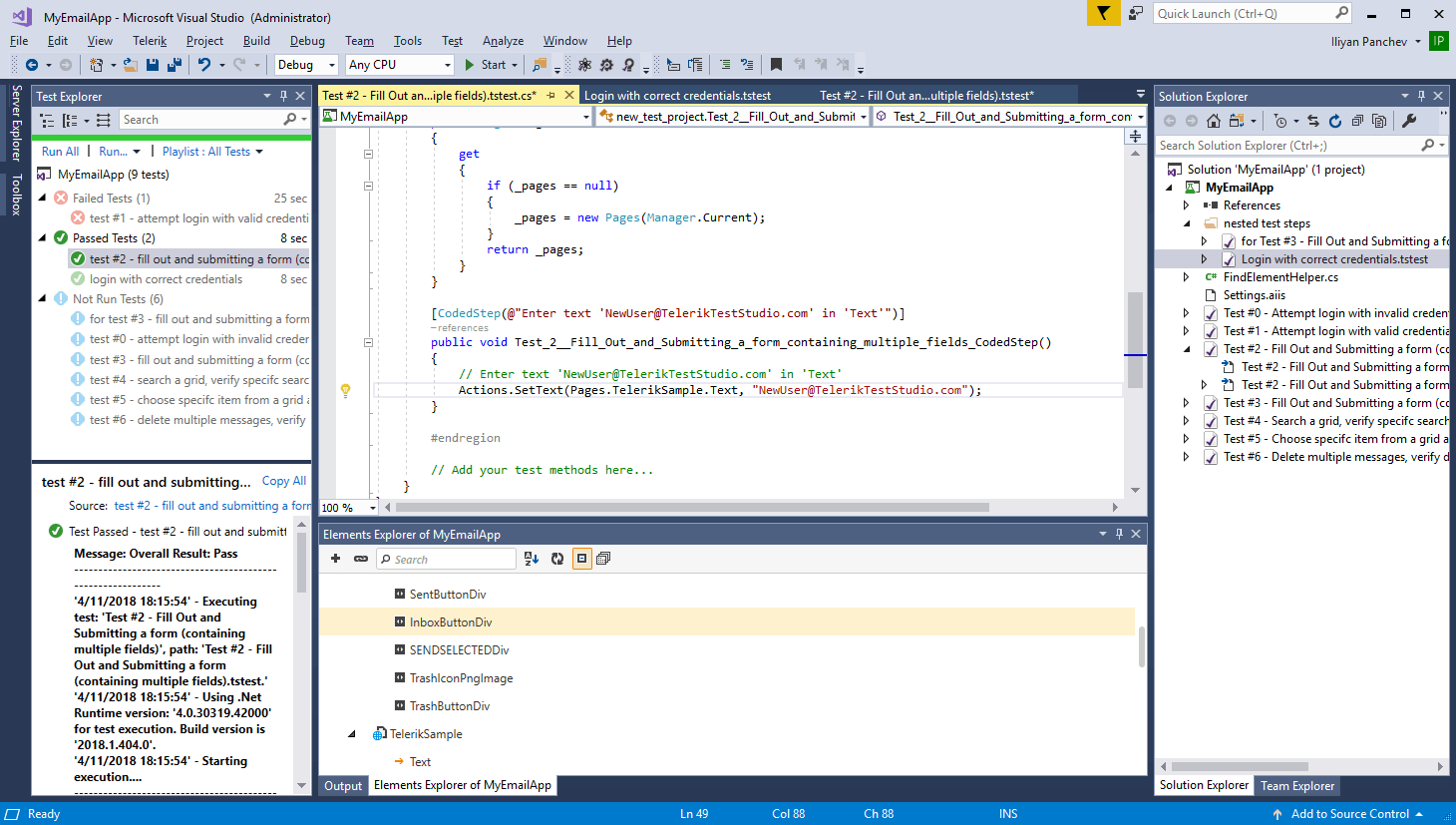Open the Analyze menu
The image size is (1456, 825).
[x=503, y=41]
